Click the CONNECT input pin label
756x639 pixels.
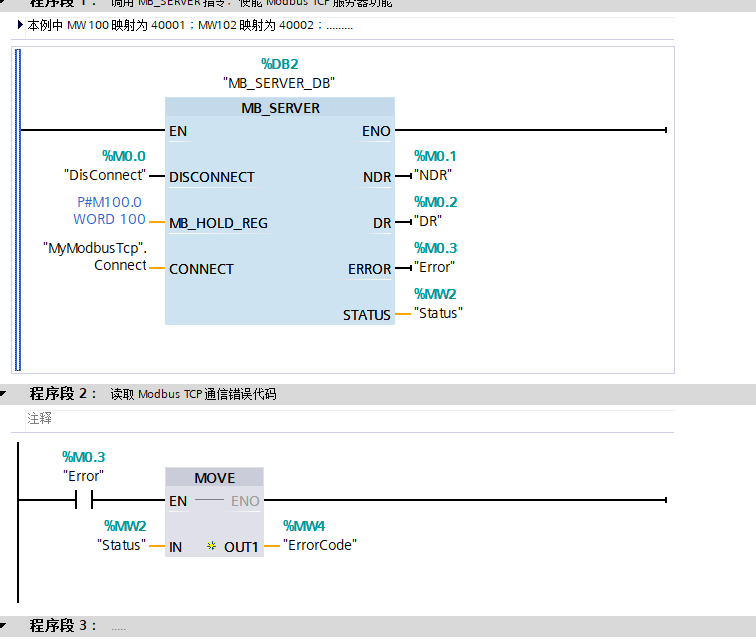click(201, 269)
